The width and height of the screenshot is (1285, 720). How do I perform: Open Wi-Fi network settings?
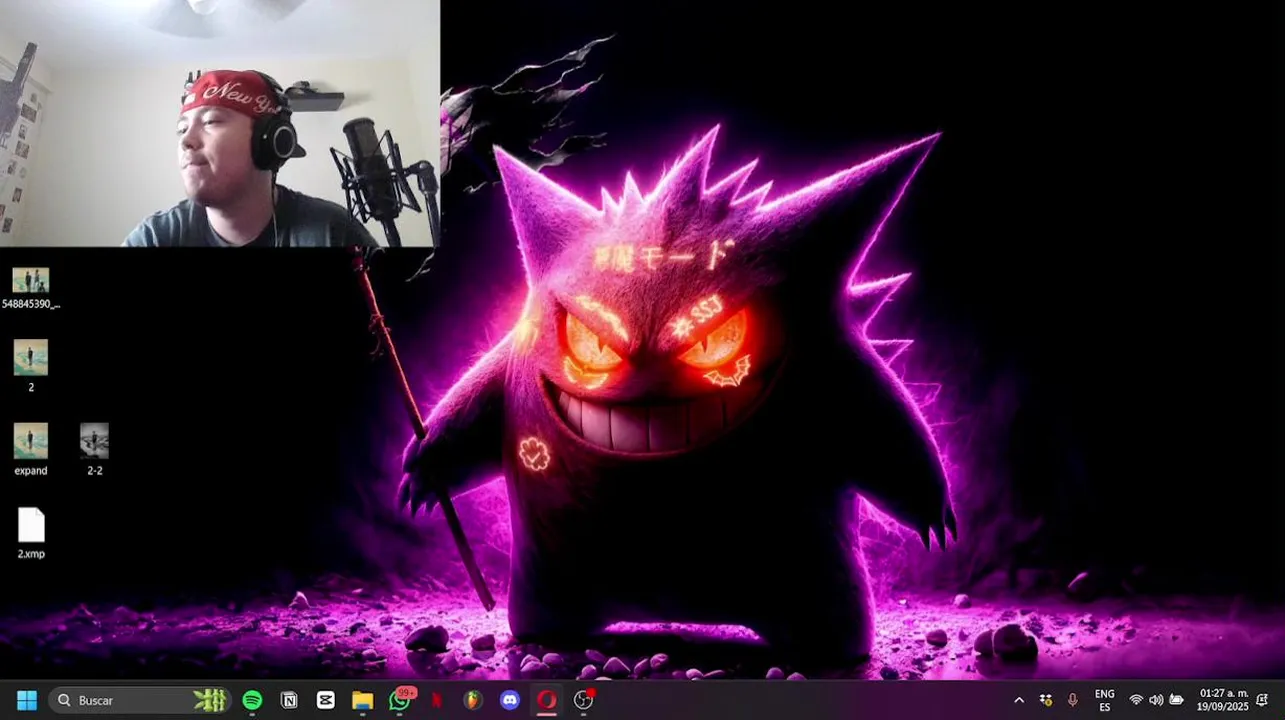[x=1136, y=701]
